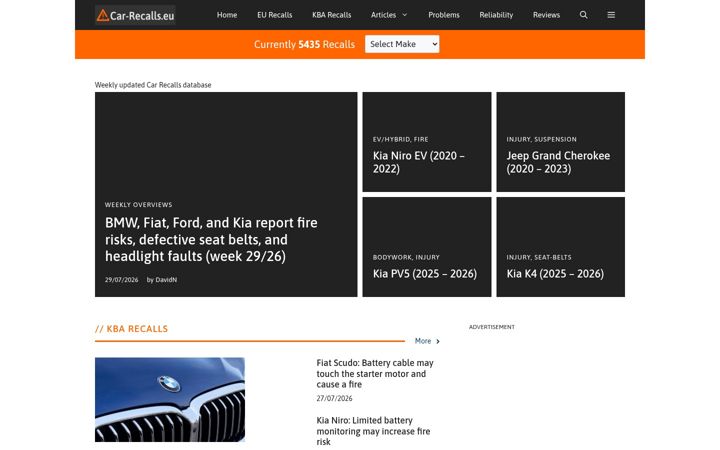Open the BMW hood thumbnail article
This screenshot has width=720, height=450.
tap(170, 399)
